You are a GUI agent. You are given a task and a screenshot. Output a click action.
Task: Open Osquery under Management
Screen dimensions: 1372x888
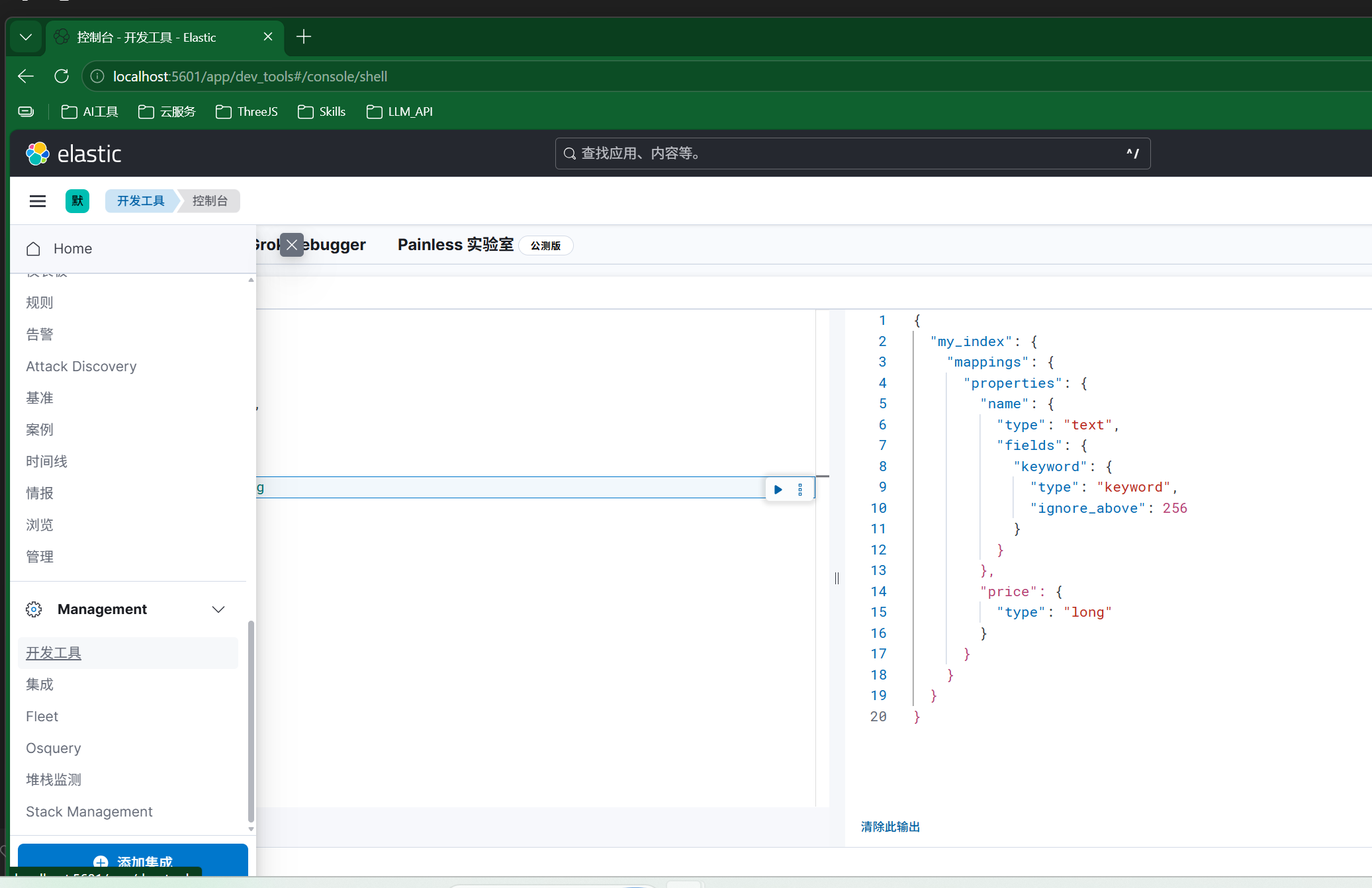(x=53, y=748)
